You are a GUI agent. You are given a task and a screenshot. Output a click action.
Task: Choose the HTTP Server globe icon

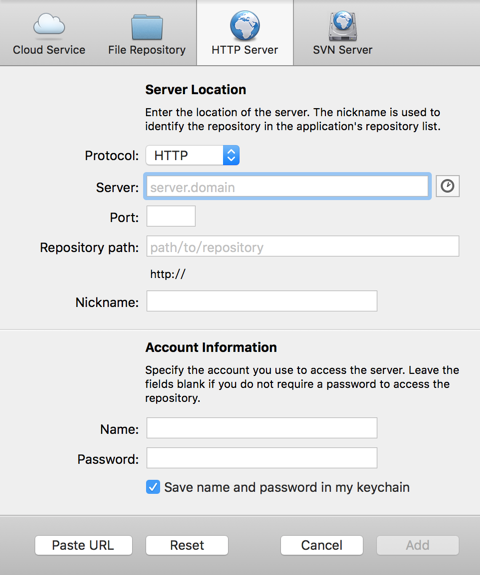click(245, 25)
